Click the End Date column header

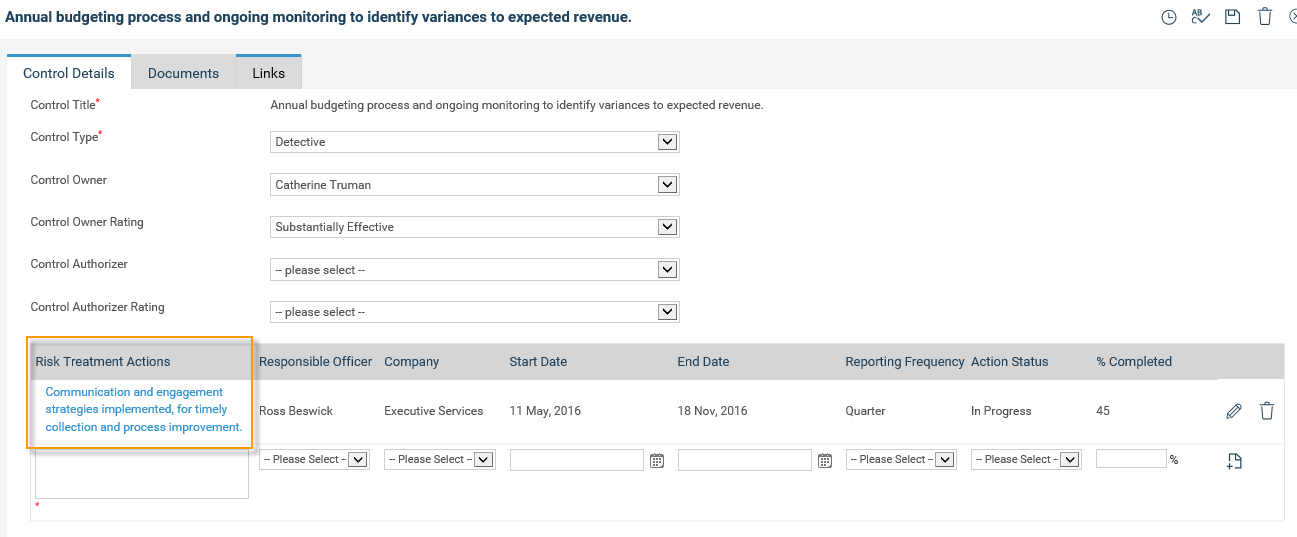click(x=703, y=362)
